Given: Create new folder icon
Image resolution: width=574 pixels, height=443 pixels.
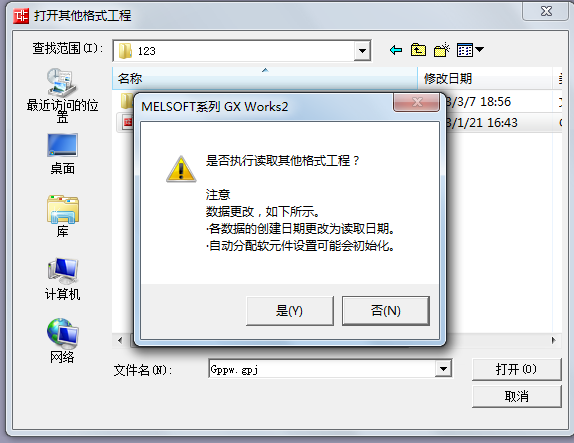Looking at the screenshot, I should point(441,50).
